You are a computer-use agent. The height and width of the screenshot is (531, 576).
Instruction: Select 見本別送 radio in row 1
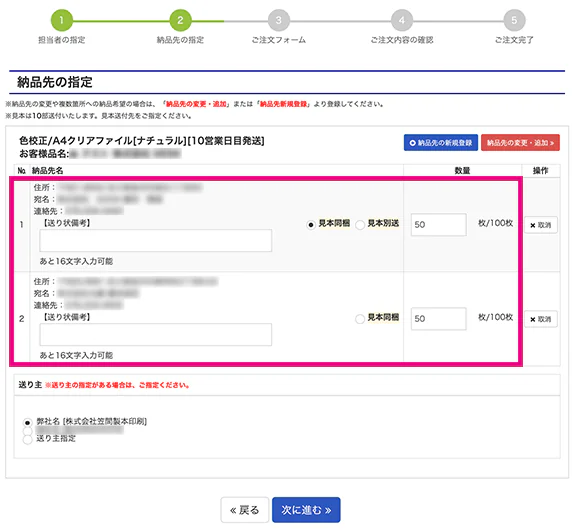pos(360,224)
